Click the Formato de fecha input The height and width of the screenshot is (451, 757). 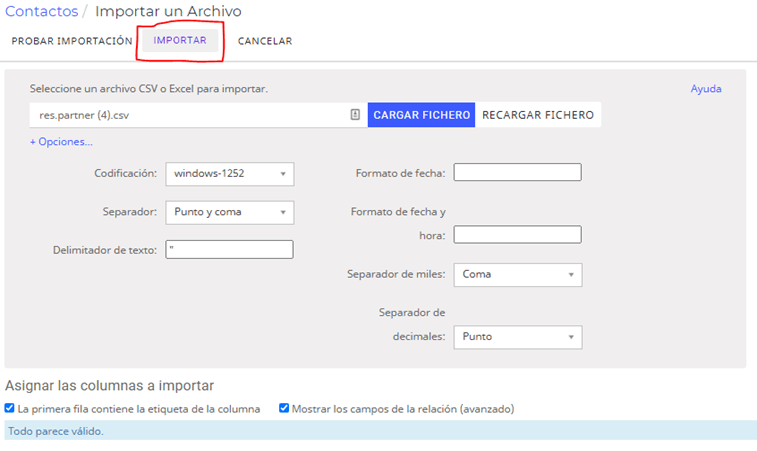tap(518, 172)
